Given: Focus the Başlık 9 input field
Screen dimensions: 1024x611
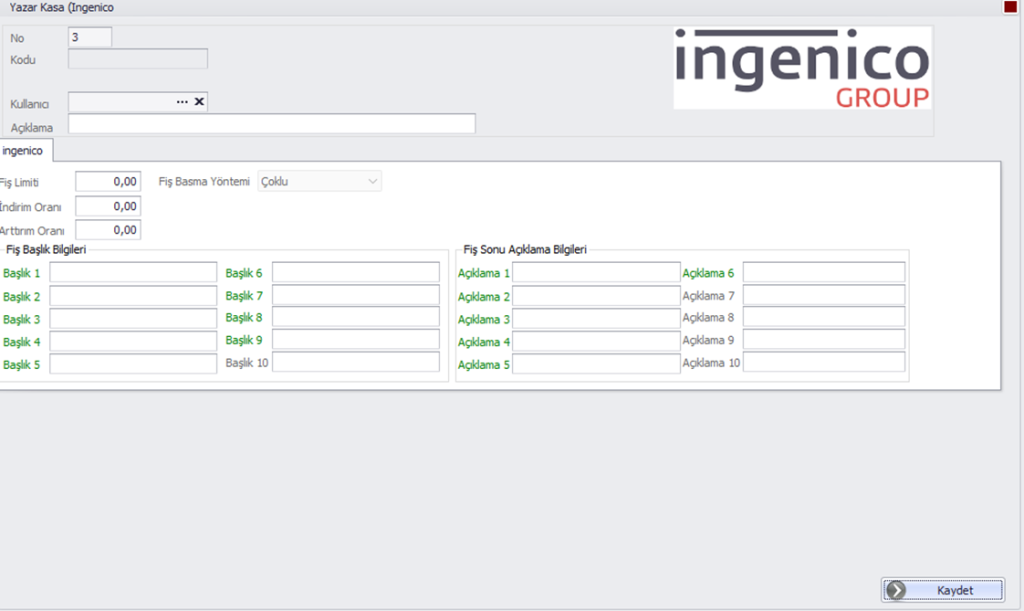Looking at the screenshot, I should click(x=356, y=339).
